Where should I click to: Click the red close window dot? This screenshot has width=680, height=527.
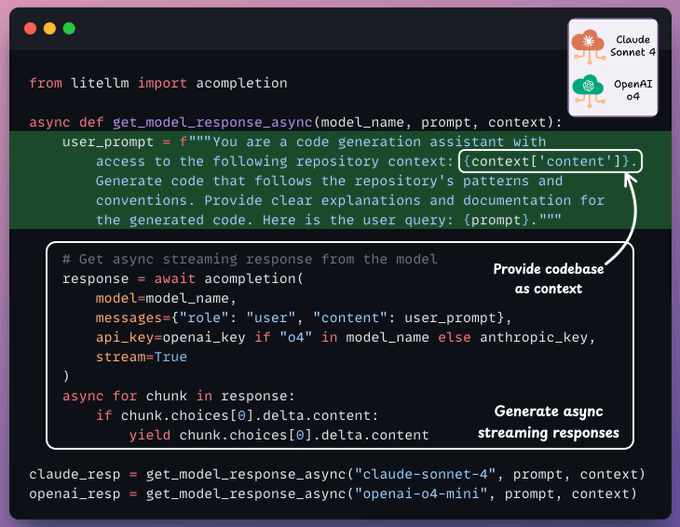[30, 29]
